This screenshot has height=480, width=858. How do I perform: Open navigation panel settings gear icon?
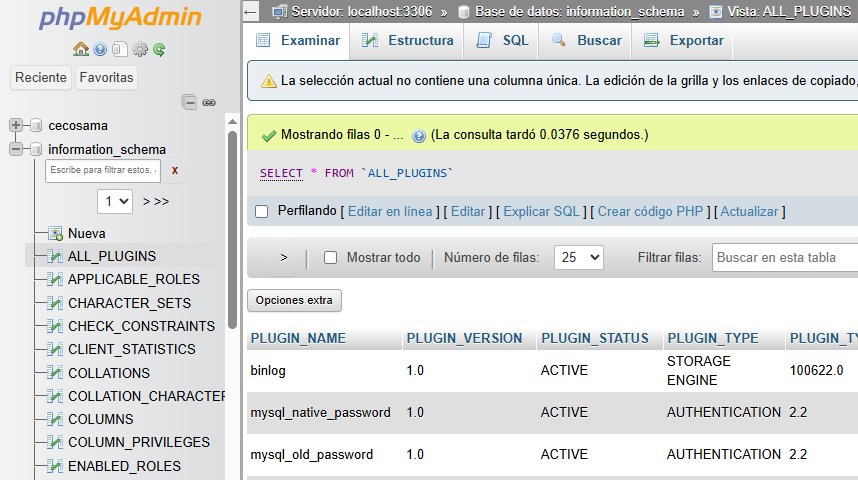[x=140, y=49]
